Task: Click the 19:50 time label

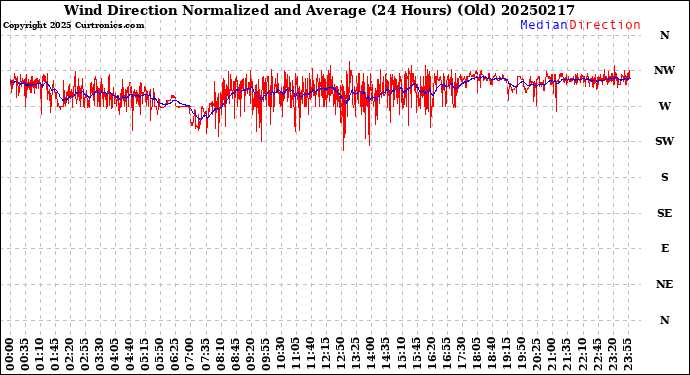Action: click(x=521, y=355)
